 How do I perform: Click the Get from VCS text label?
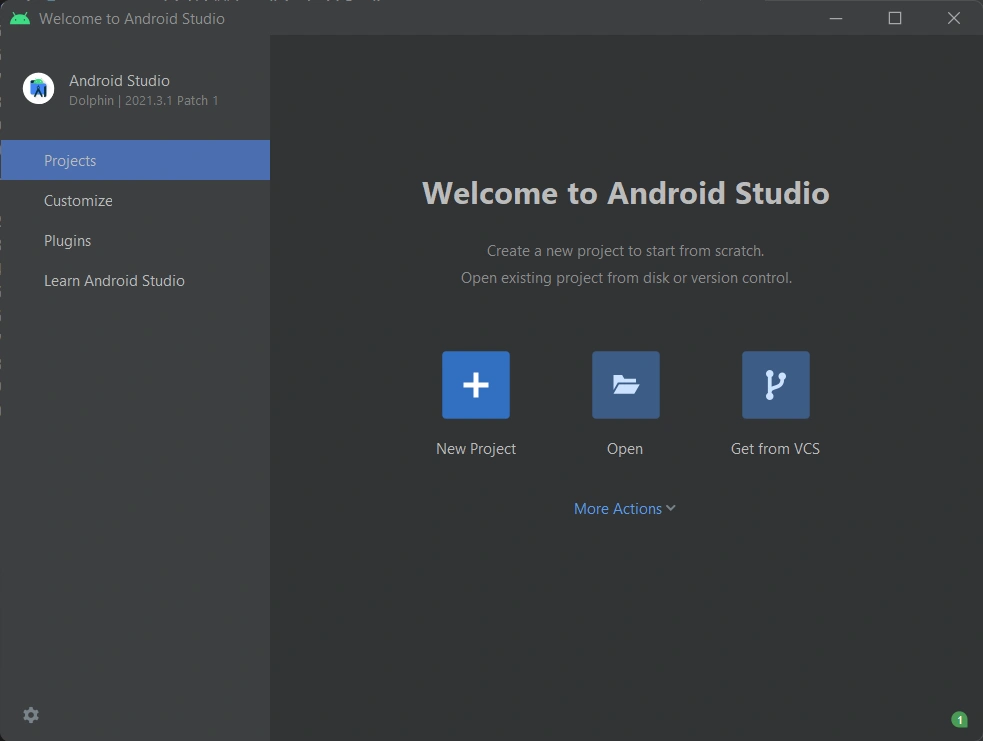pos(775,449)
